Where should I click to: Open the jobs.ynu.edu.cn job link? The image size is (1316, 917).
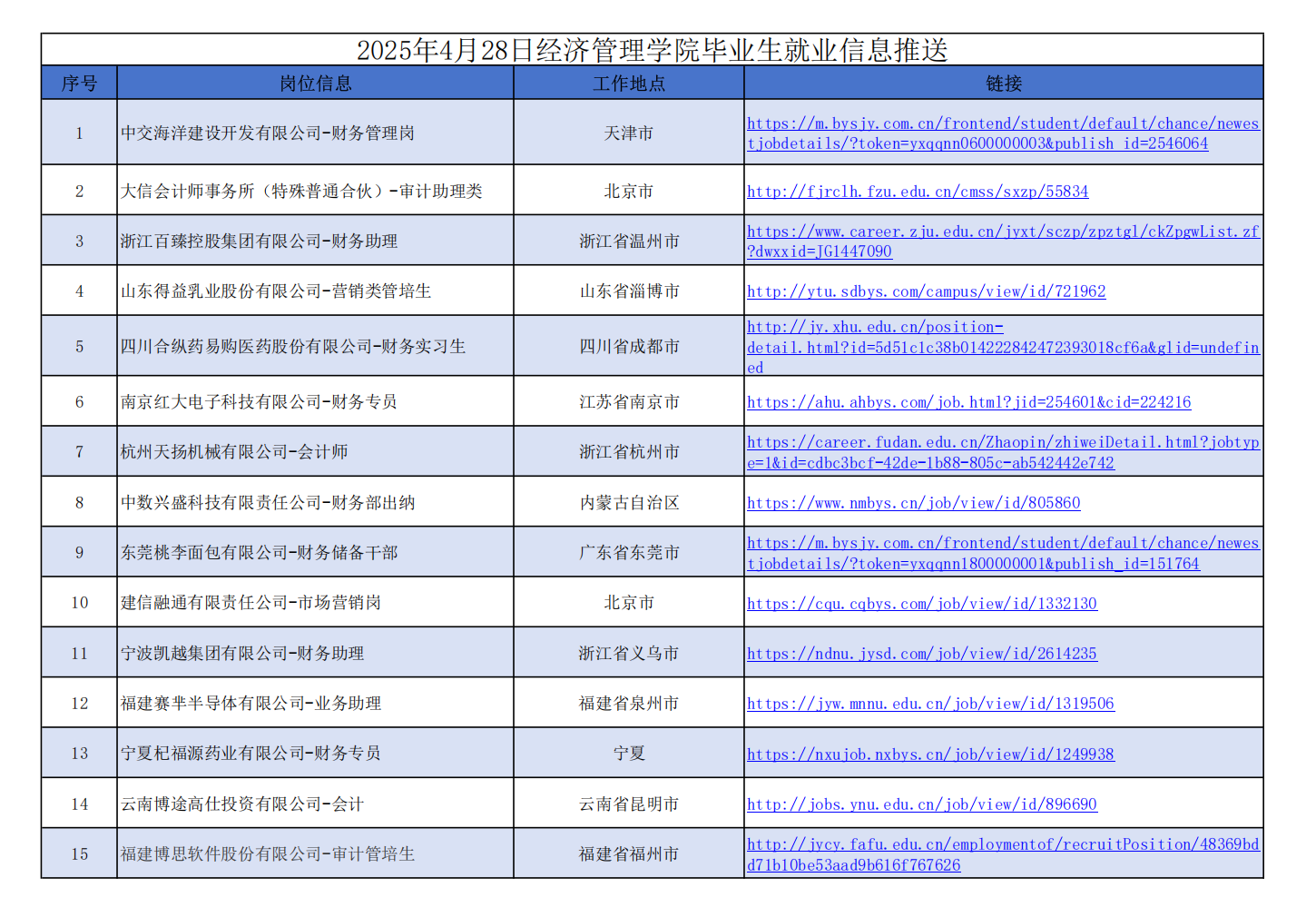coord(921,804)
